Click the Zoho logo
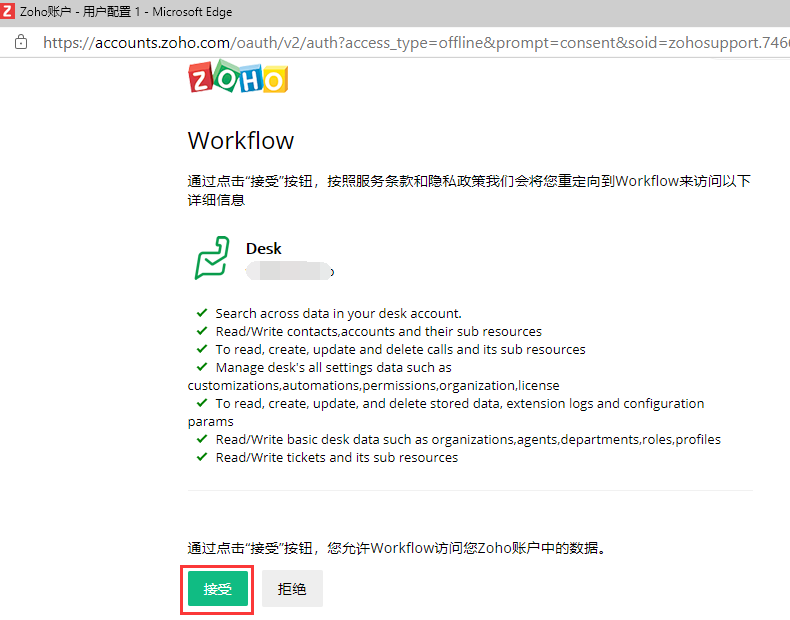Screen dimensions: 790x620 [238, 77]
